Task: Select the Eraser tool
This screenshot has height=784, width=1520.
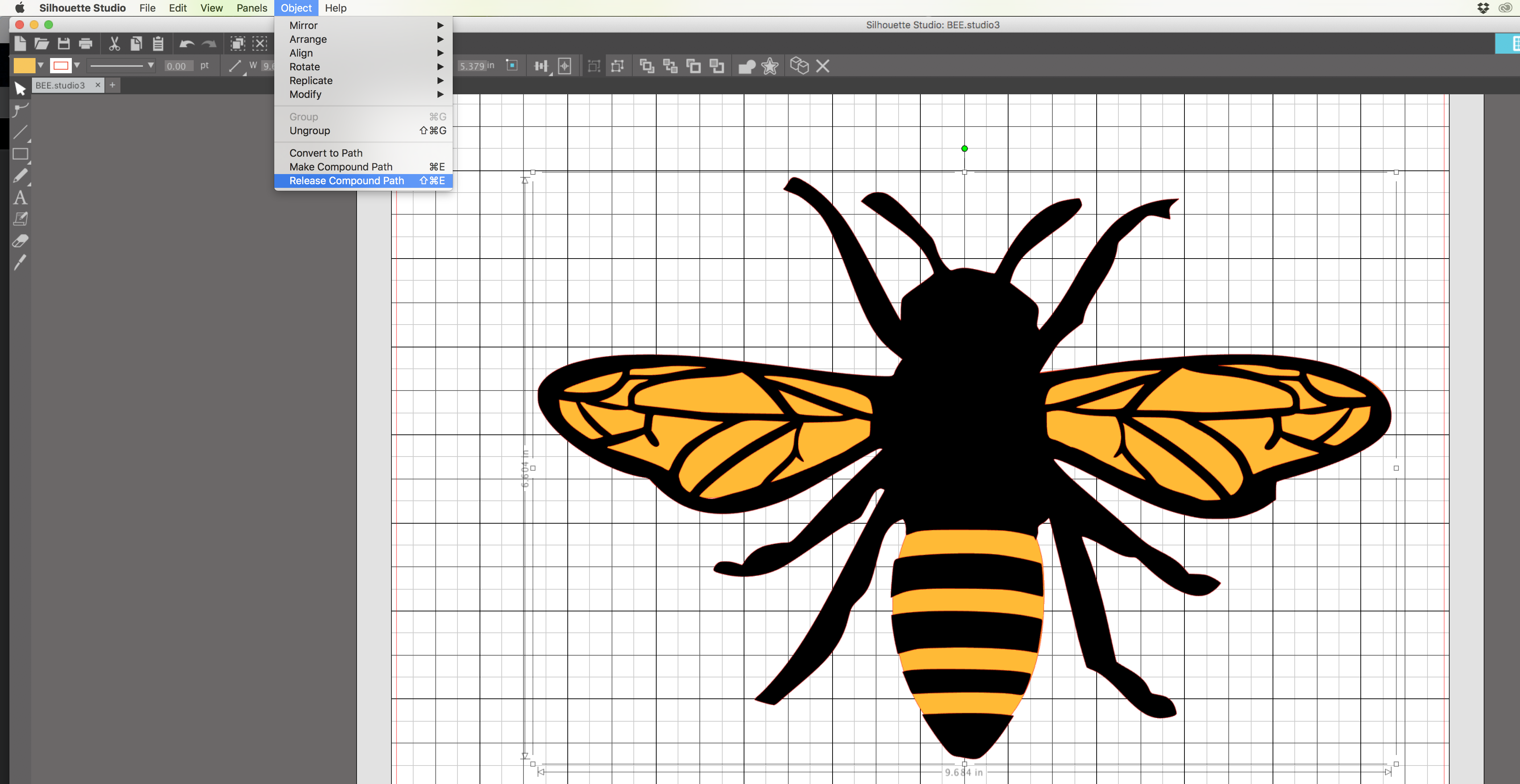Action: (x=20, y=241)
